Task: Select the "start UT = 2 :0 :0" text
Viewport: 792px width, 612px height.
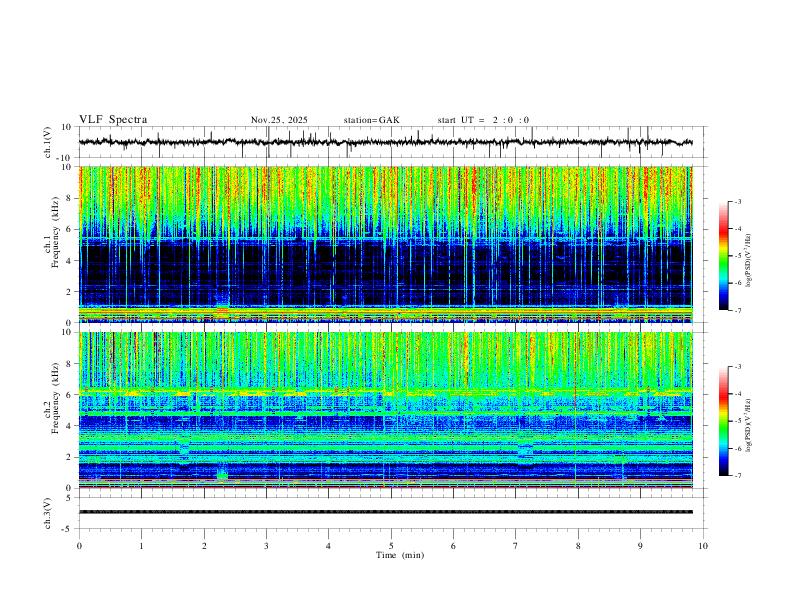Action: pos(483,120)
